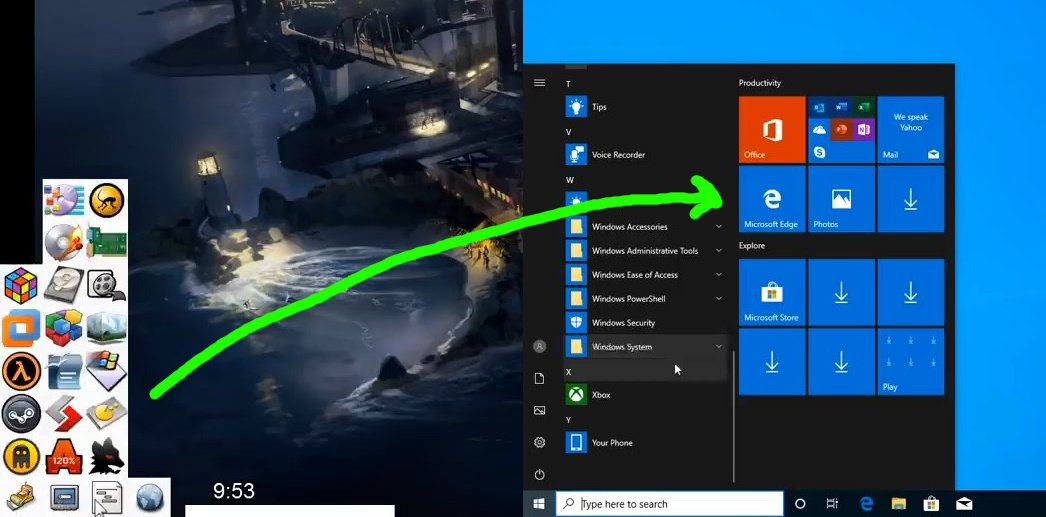
Task: Click the blue monitor icon
Action: coord(65,498)
